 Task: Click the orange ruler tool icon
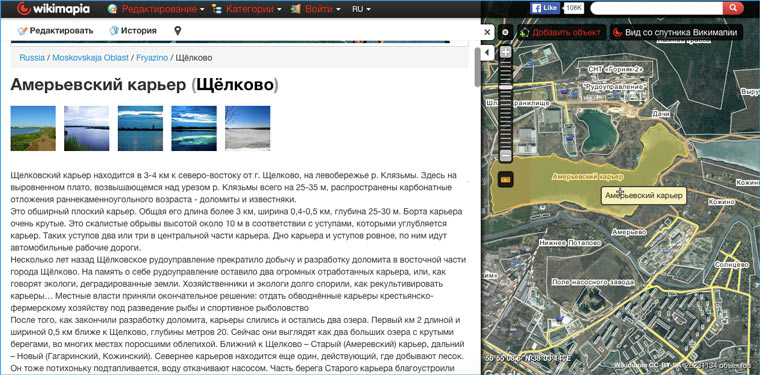505,179
